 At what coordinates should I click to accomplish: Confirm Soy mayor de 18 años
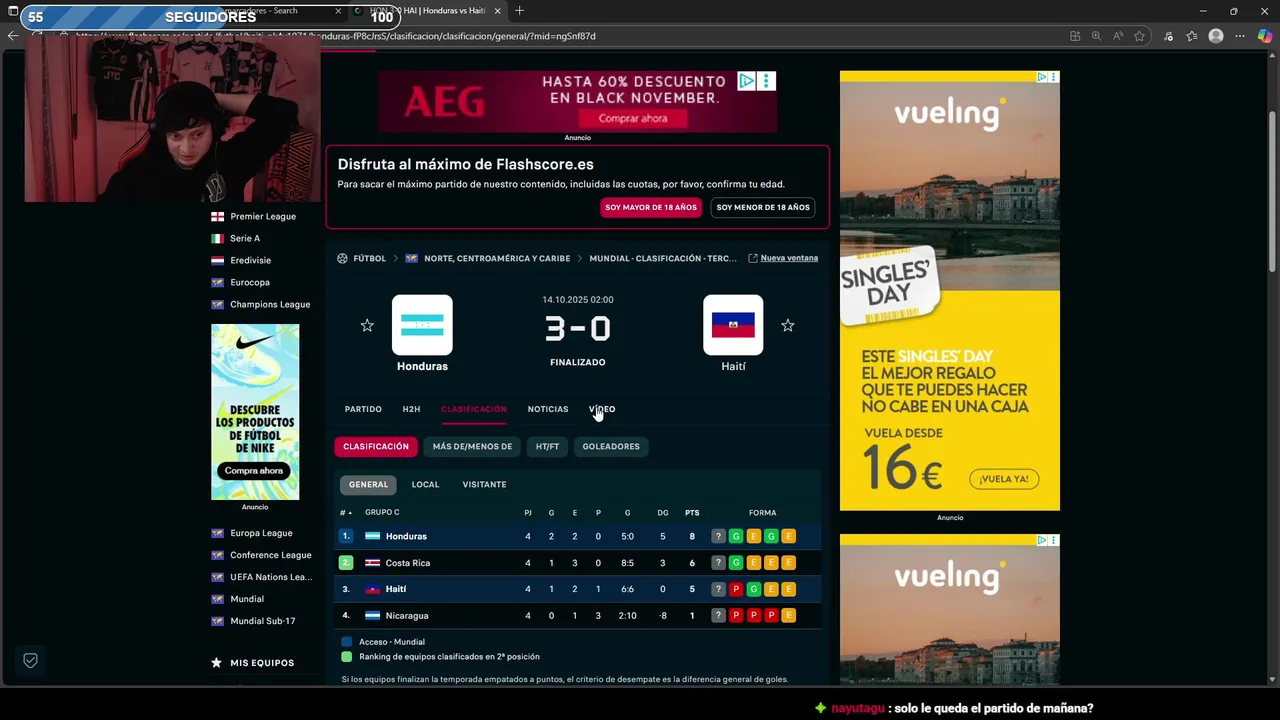point(651,207)
